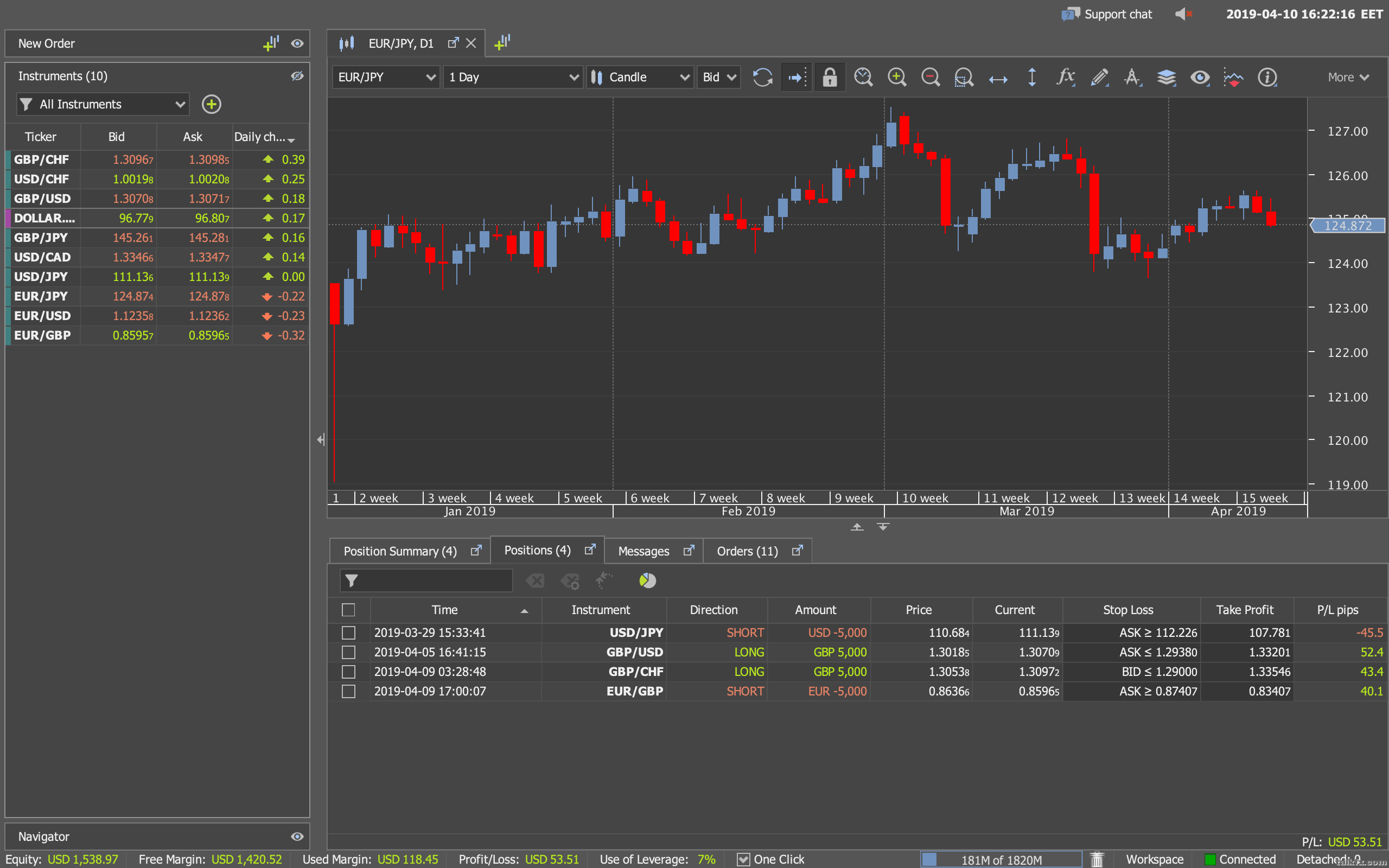1389x868 pixels.
Task: Detach the EUR/JPY chart tab
Action: click(453, 43)
